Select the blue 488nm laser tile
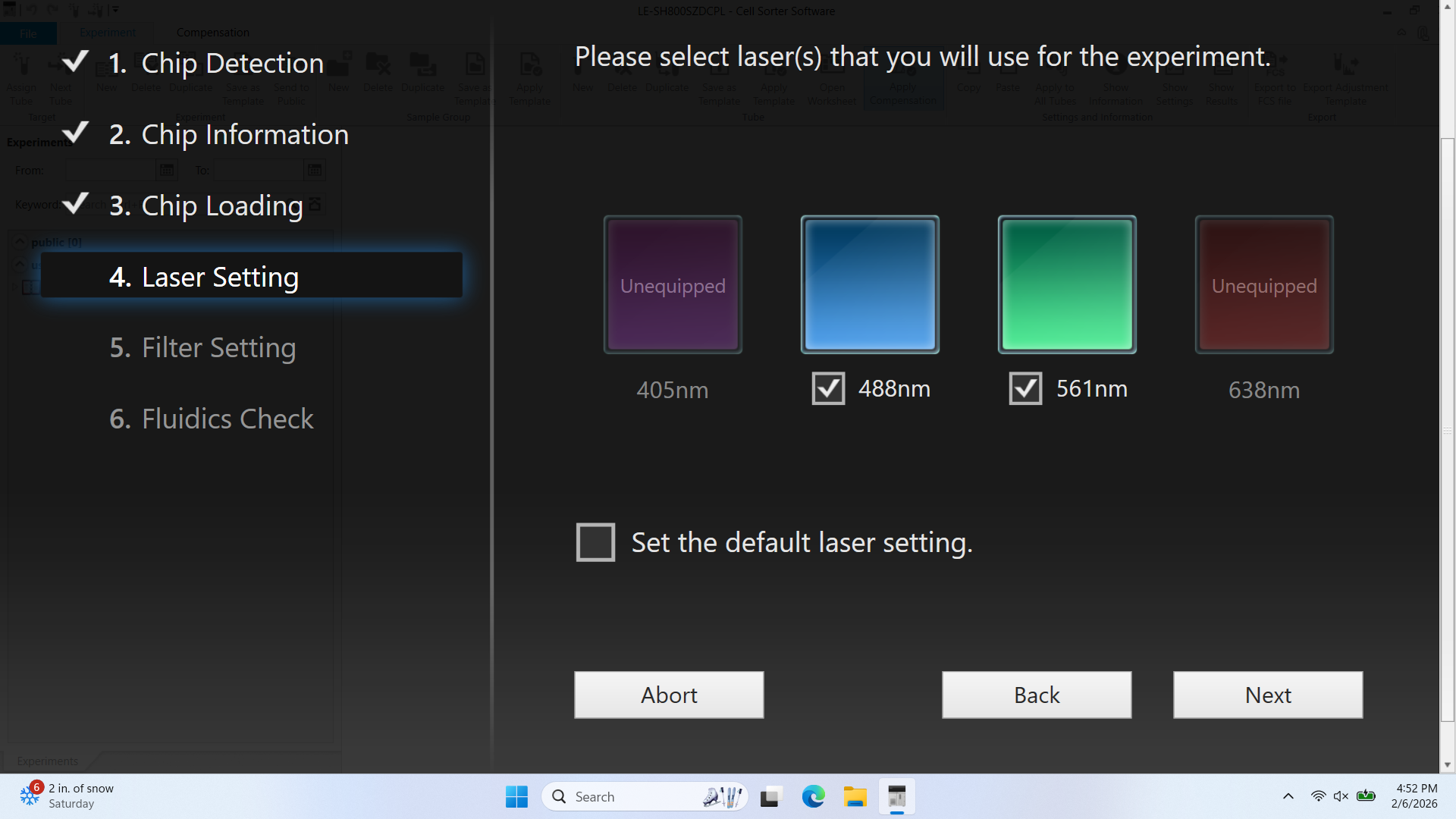Screen dimensions: 1456x819 coord(870,284)
